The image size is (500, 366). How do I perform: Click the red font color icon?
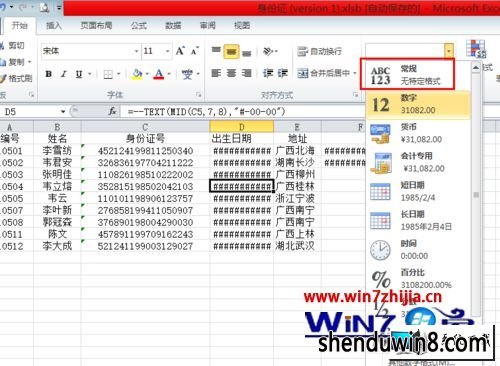tap(159, 74)
